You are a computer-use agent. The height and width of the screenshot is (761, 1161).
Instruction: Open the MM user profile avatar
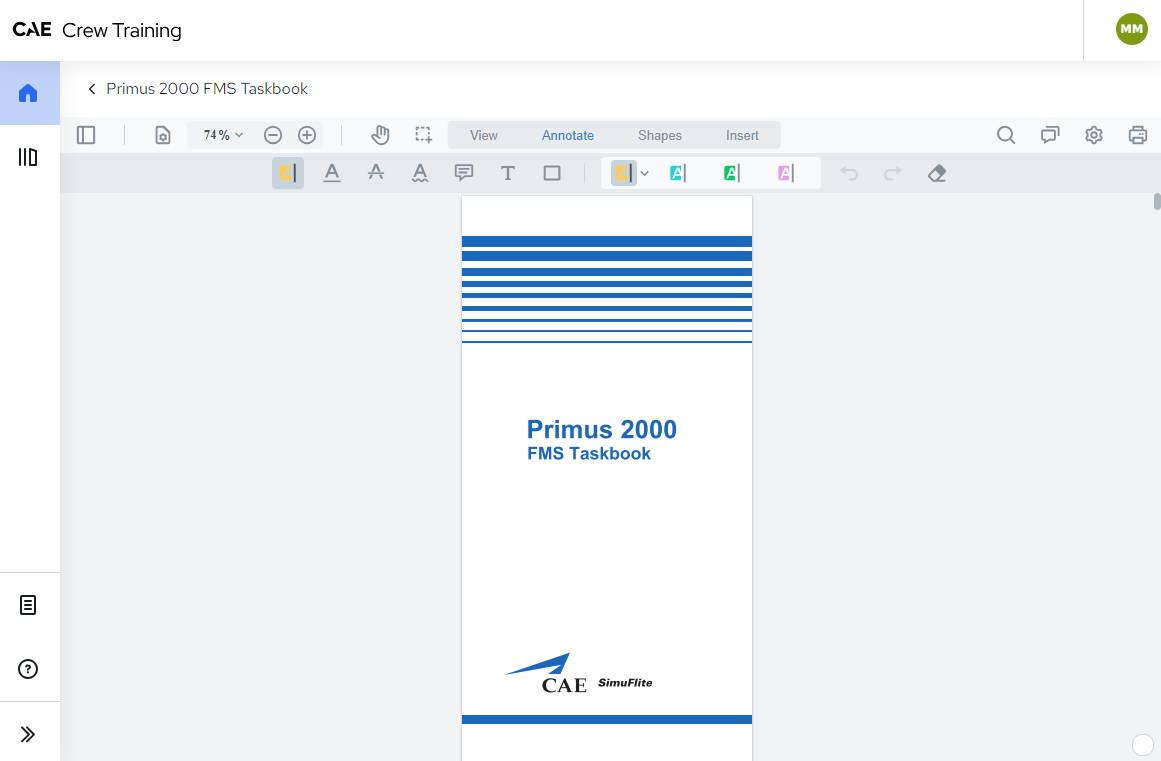tap(1131, 29)
